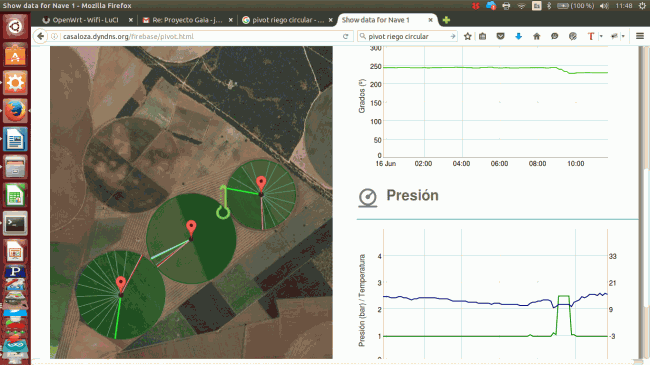Open a new tab with green plus
This screenshot has height=365, width=650.
[x=446, y=20]
